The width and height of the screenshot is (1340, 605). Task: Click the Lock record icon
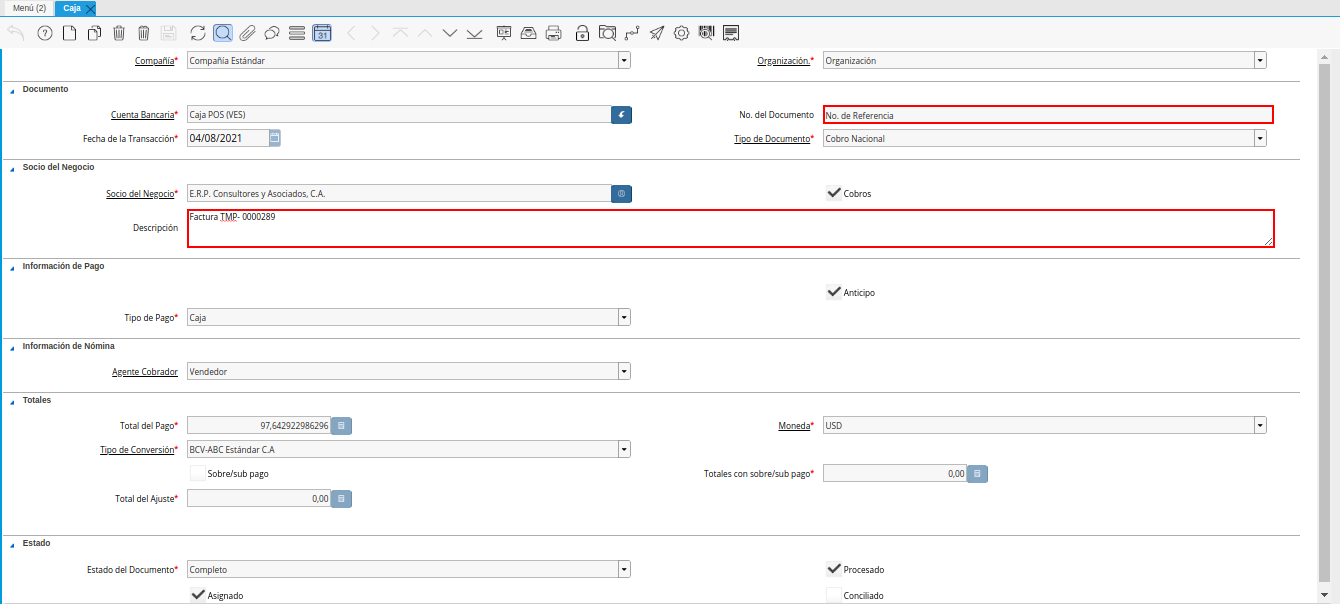click(x=582, y=33)
